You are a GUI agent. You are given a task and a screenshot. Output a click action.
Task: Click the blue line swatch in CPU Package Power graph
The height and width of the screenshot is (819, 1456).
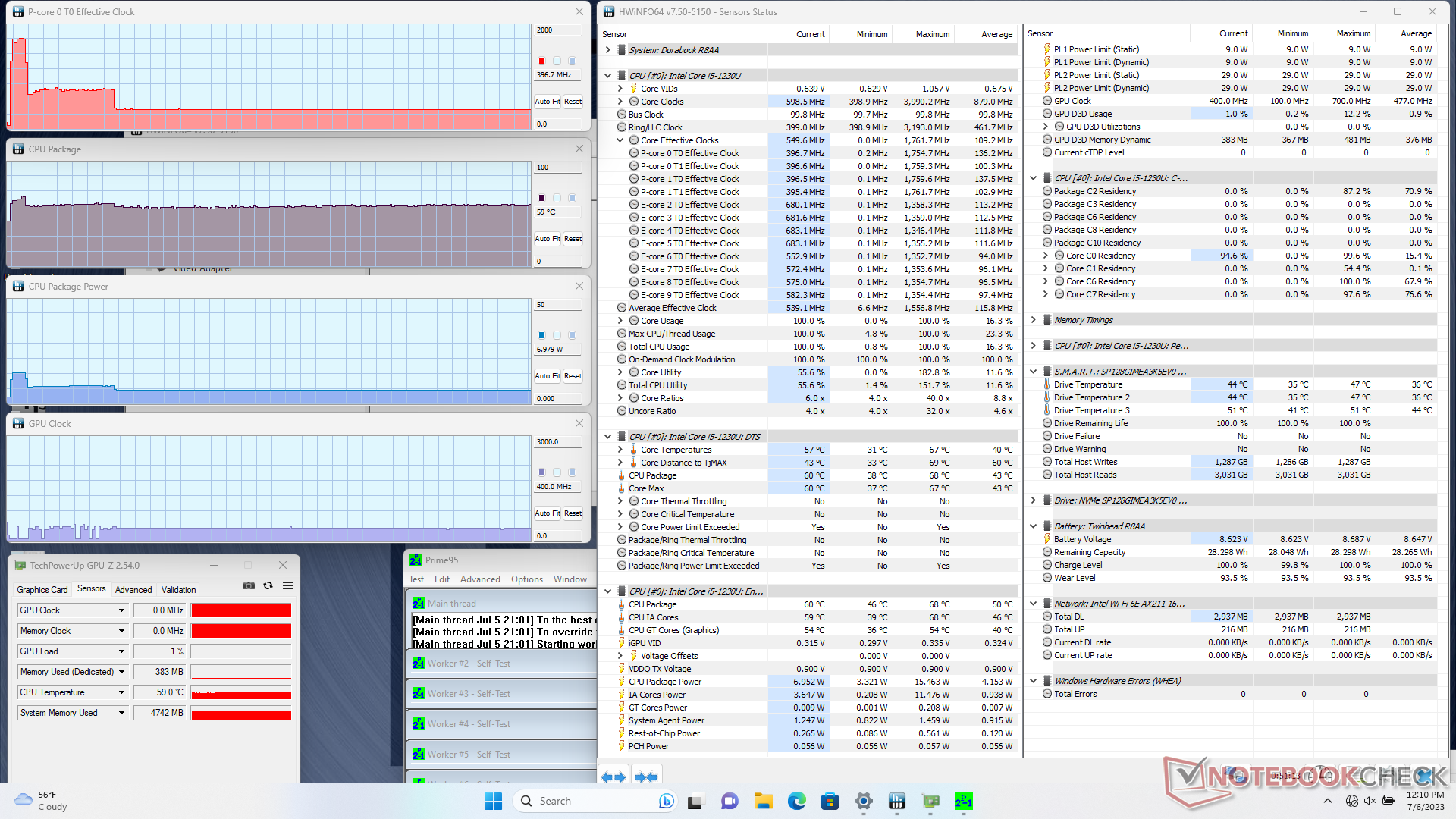tap(541, 335)
